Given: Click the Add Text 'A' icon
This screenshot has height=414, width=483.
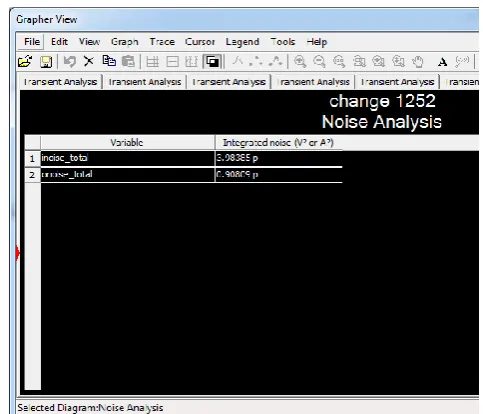Looking at the screenshot, I should coord(442,62).
